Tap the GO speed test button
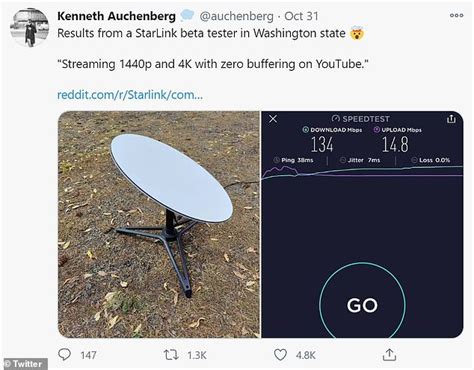The image size is (474, 370). 362,305
